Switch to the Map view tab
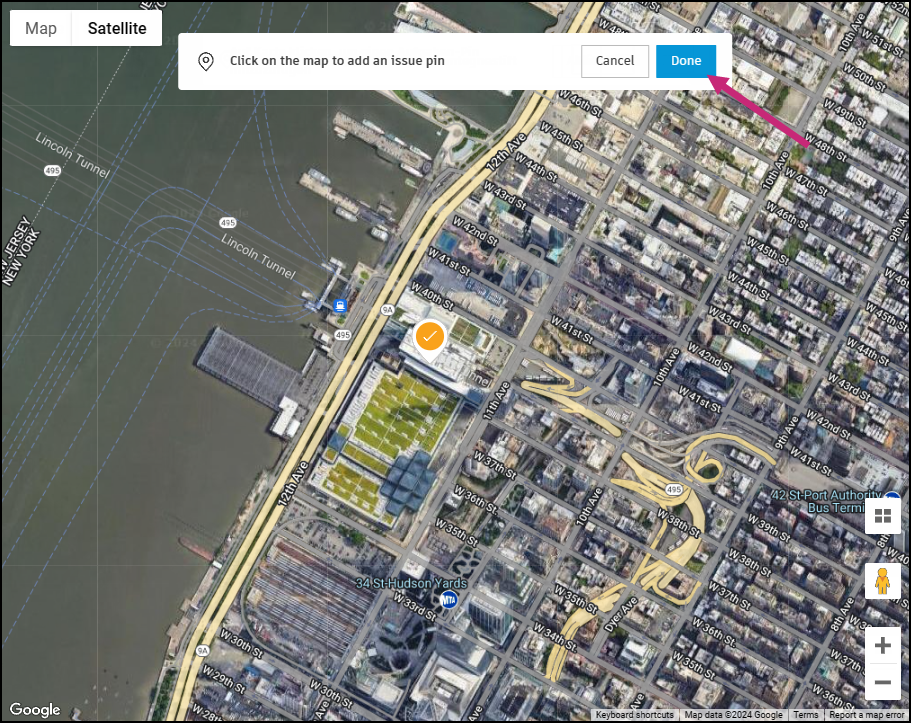The image size is (911, 723). coord(41,28)
